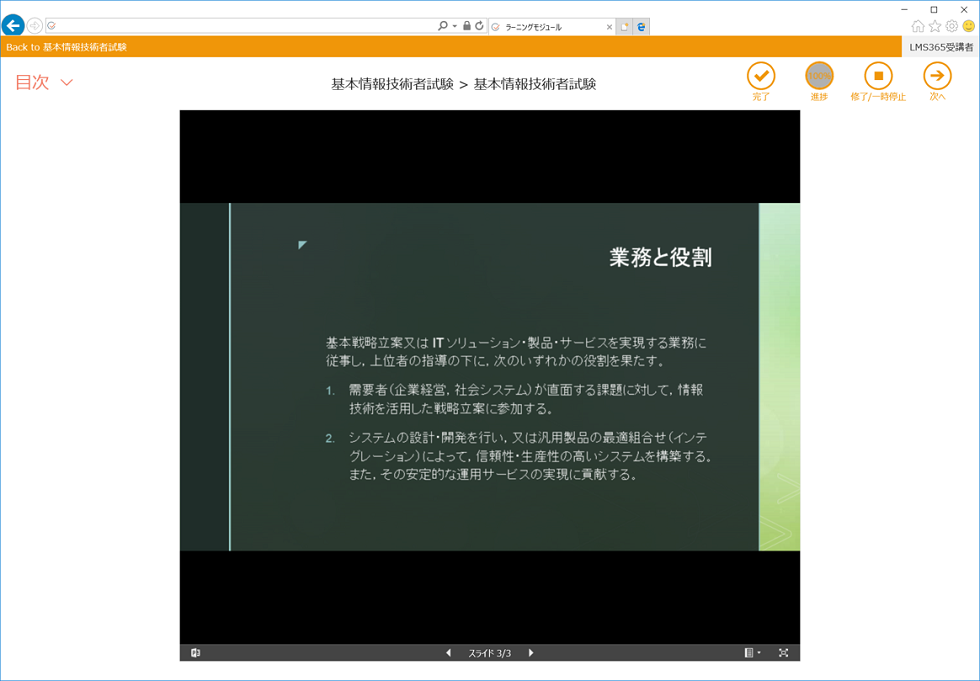Image resolution: width=980 pixels, height=681 pixels.
Task: Click the 完了 checkmark icon
Action: point(760,76)
